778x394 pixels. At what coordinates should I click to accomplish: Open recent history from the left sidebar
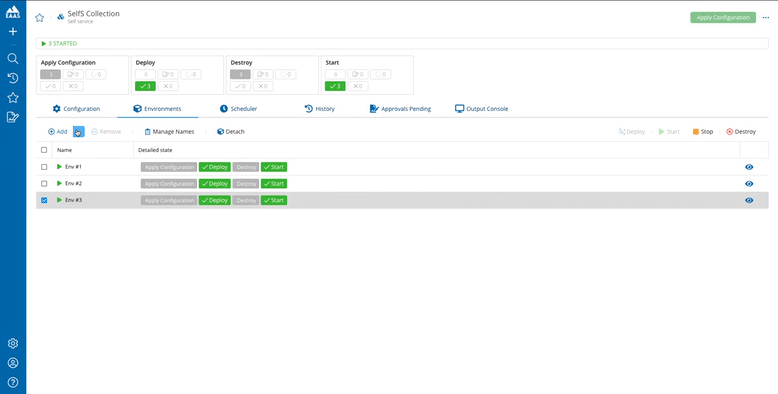[x=13, y=78]
